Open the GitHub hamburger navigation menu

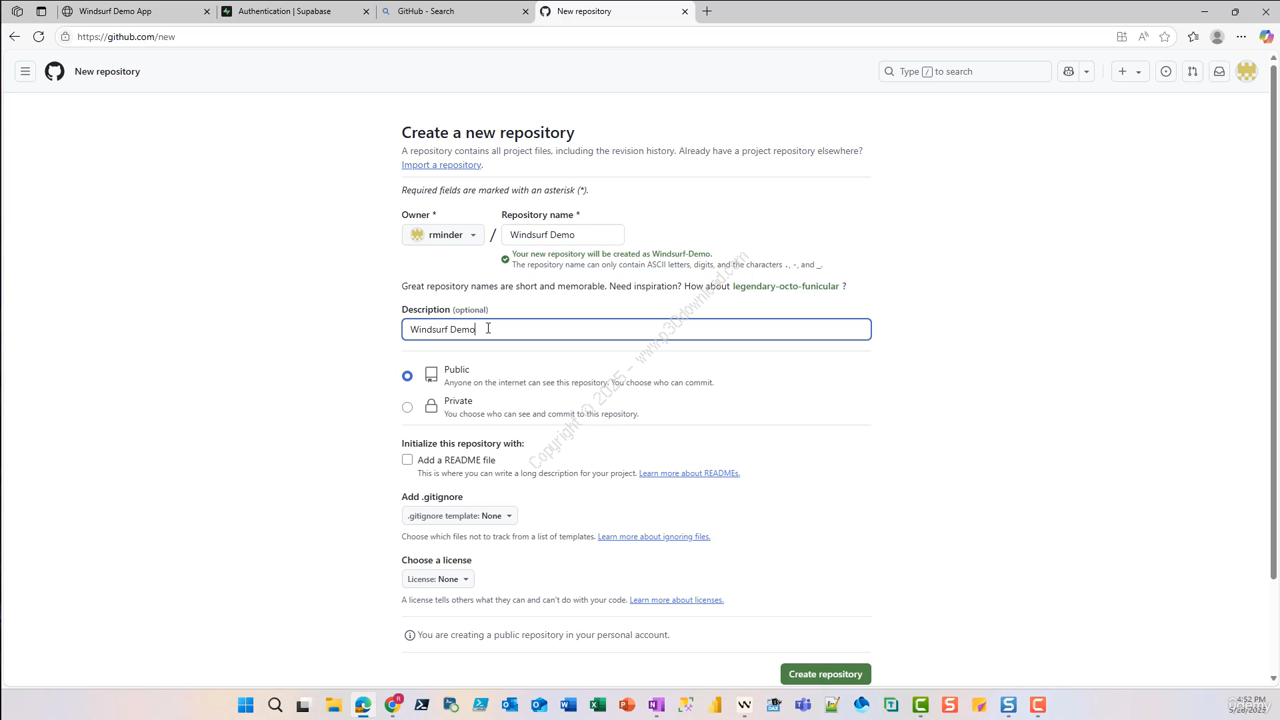[x=25, y=71]
